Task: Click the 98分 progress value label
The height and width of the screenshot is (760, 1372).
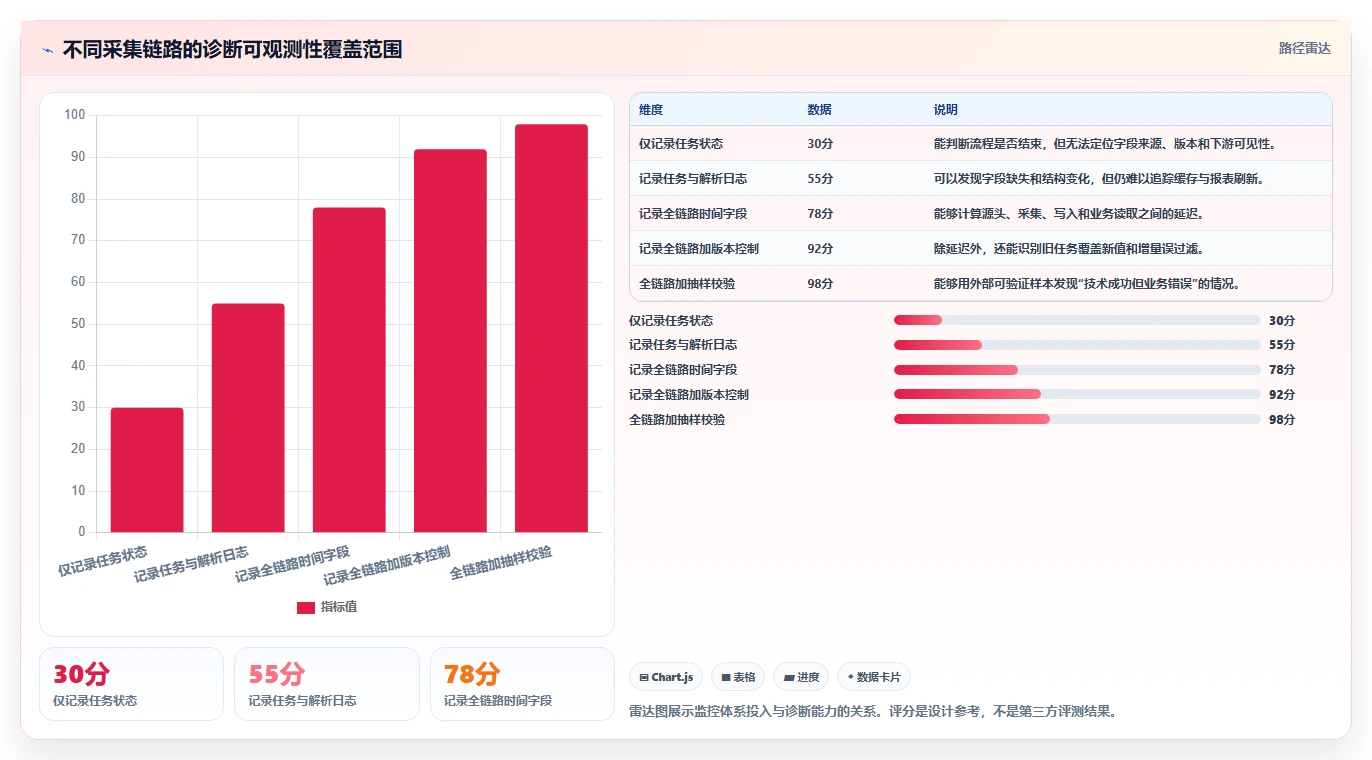Action: (1282, 420)
